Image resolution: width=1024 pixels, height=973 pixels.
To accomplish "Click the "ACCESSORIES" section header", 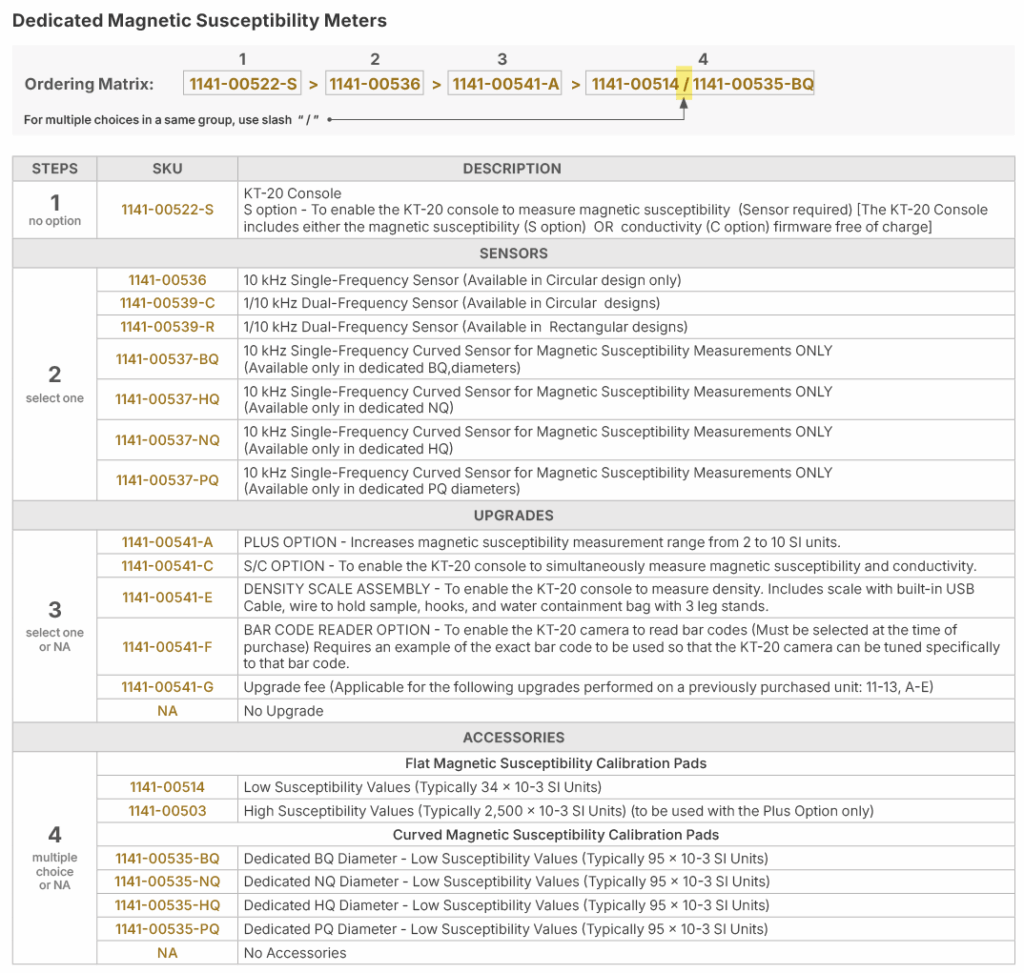I will tap(513, 737).
